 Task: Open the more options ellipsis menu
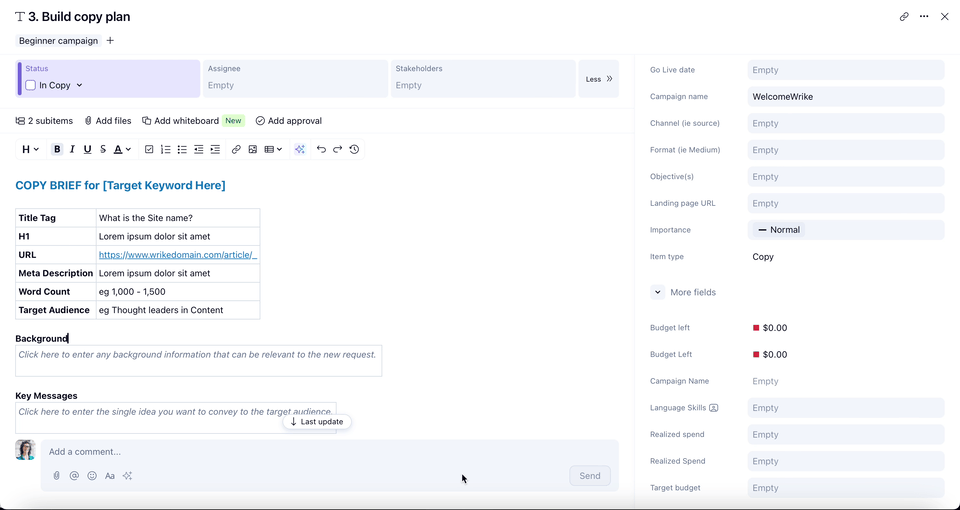click(924, 17)
